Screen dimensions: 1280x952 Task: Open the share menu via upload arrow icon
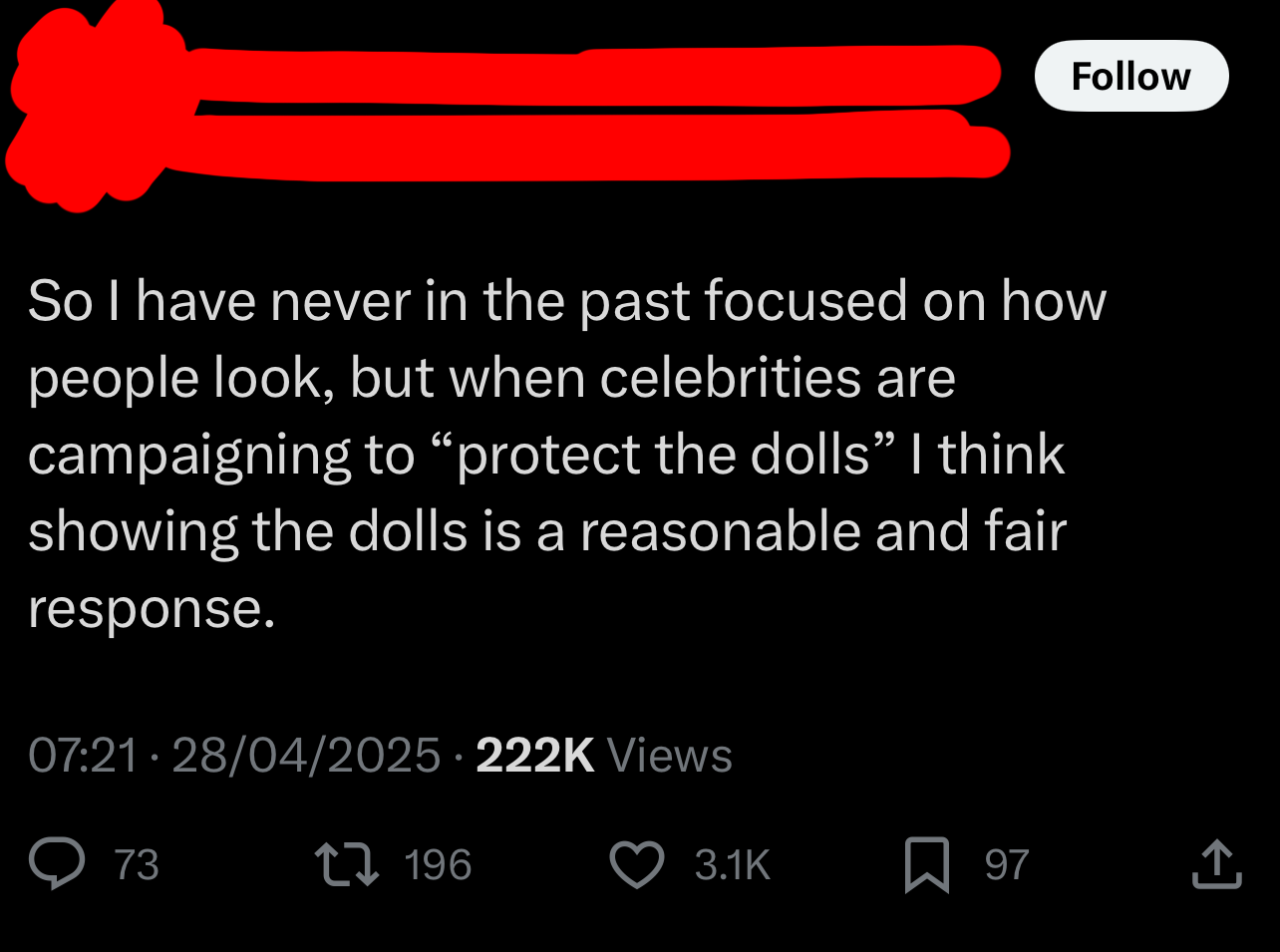click(1216, 863)
